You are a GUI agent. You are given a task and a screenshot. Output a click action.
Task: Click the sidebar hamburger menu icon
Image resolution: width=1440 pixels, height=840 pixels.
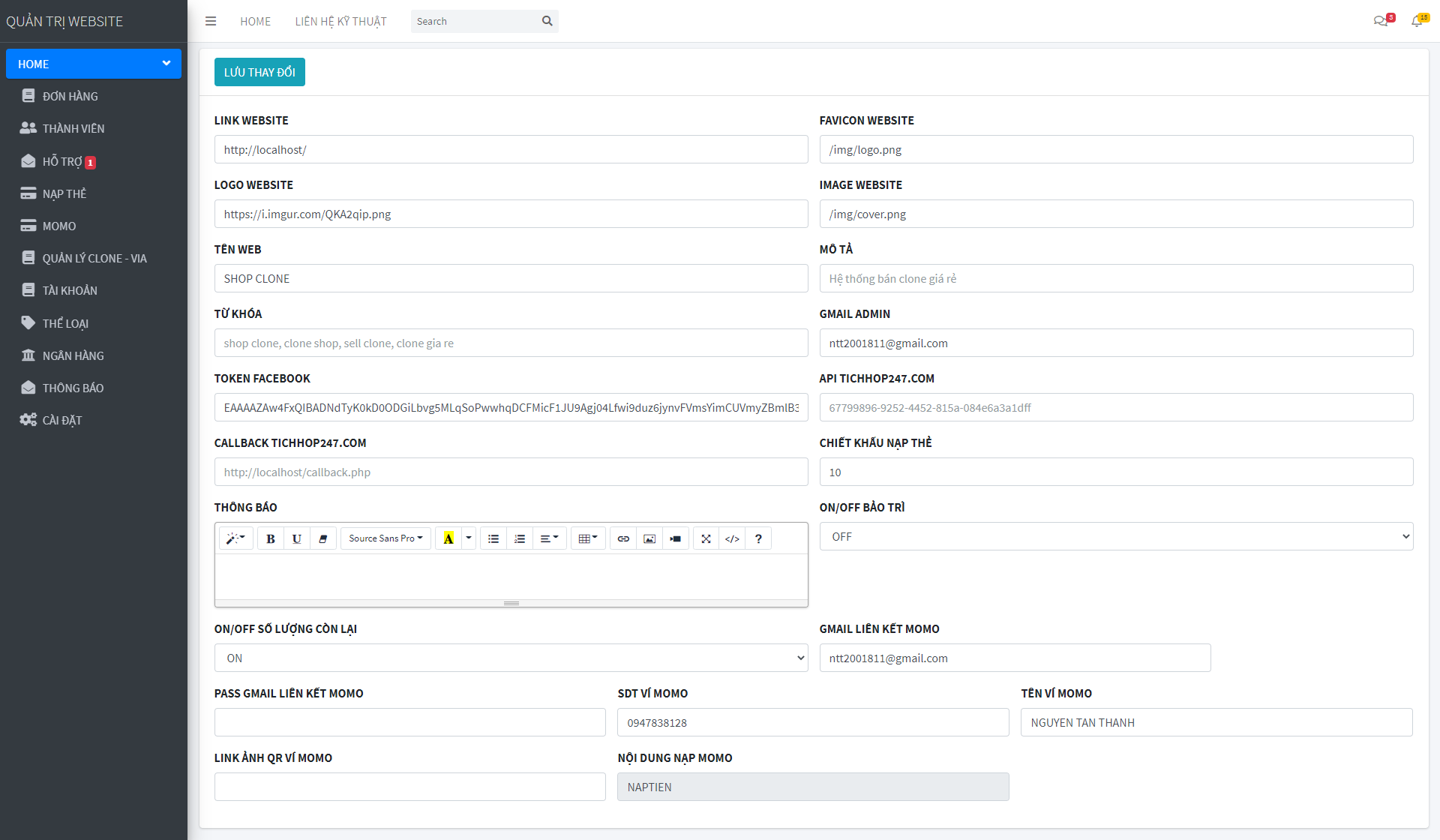211,21
